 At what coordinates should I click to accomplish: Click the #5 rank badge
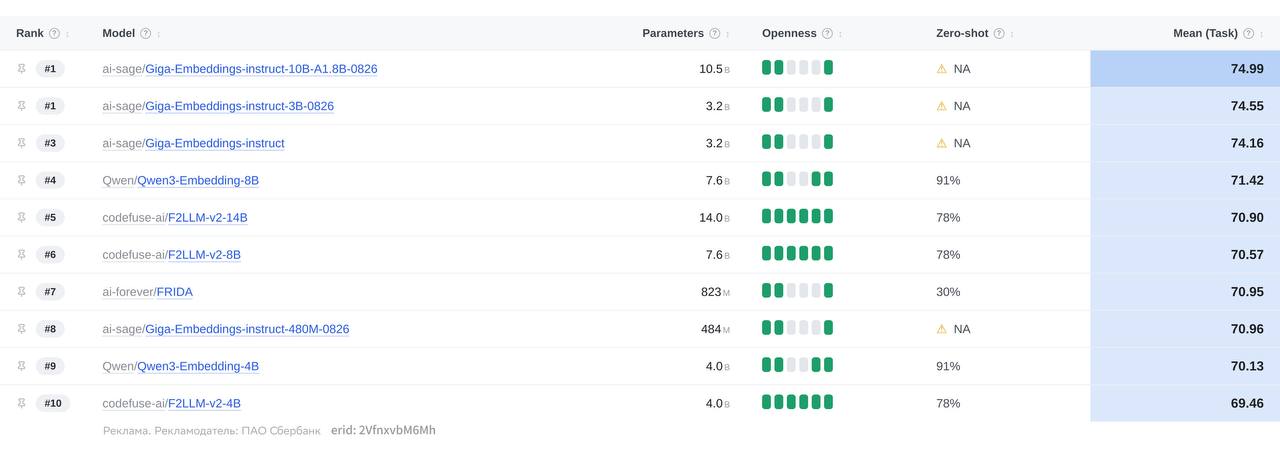click(x=50, y=217)
